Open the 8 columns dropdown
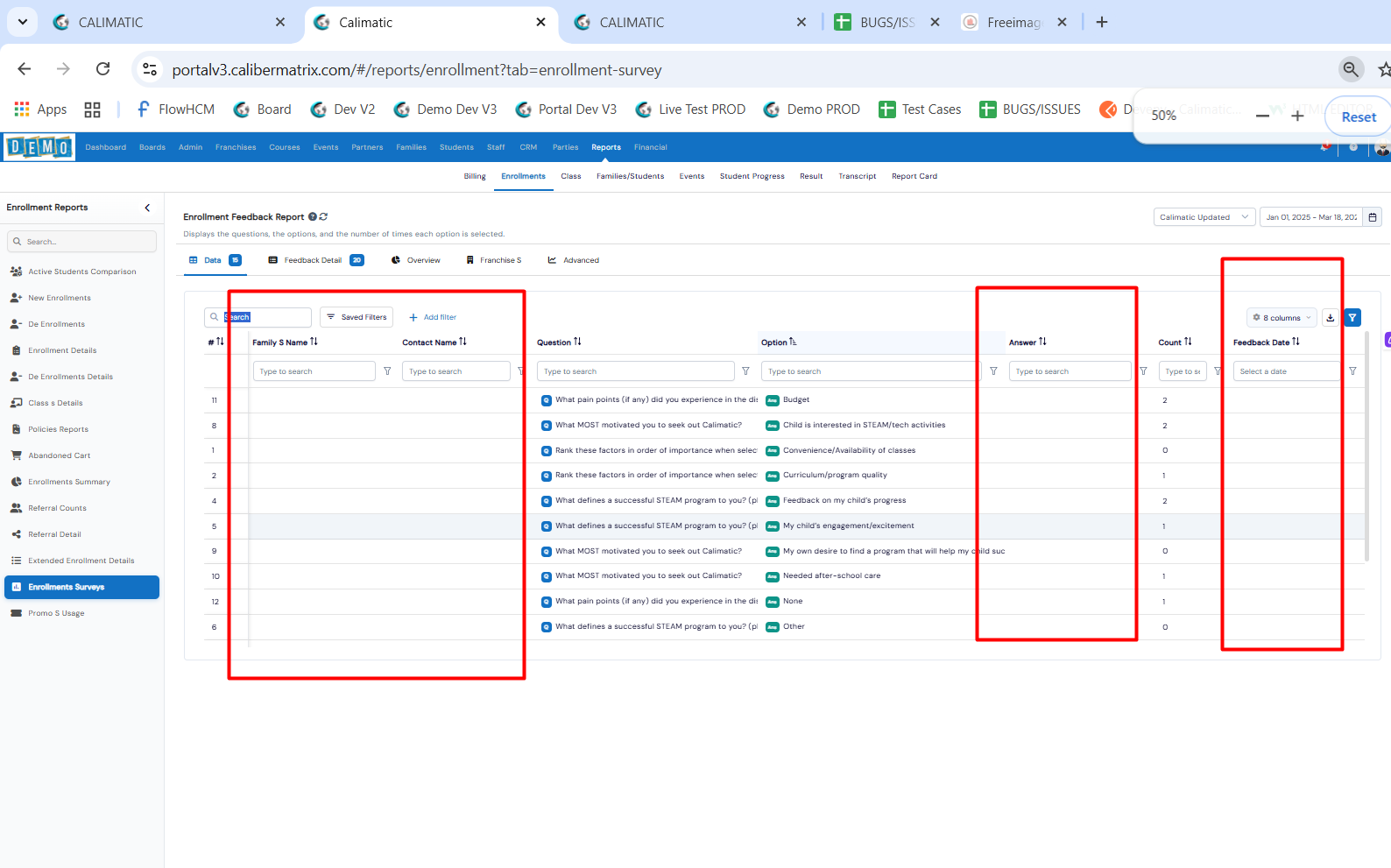This screenshot has height=868, width=1391. pyautogui.click(x=1282, y=318)
